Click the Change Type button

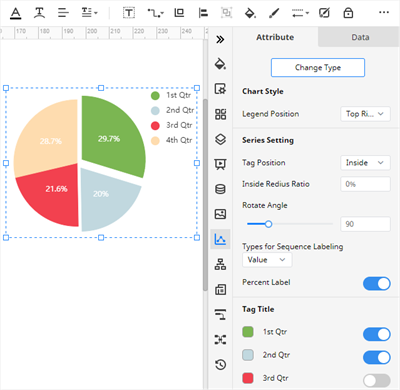click(x=318, y=68)
